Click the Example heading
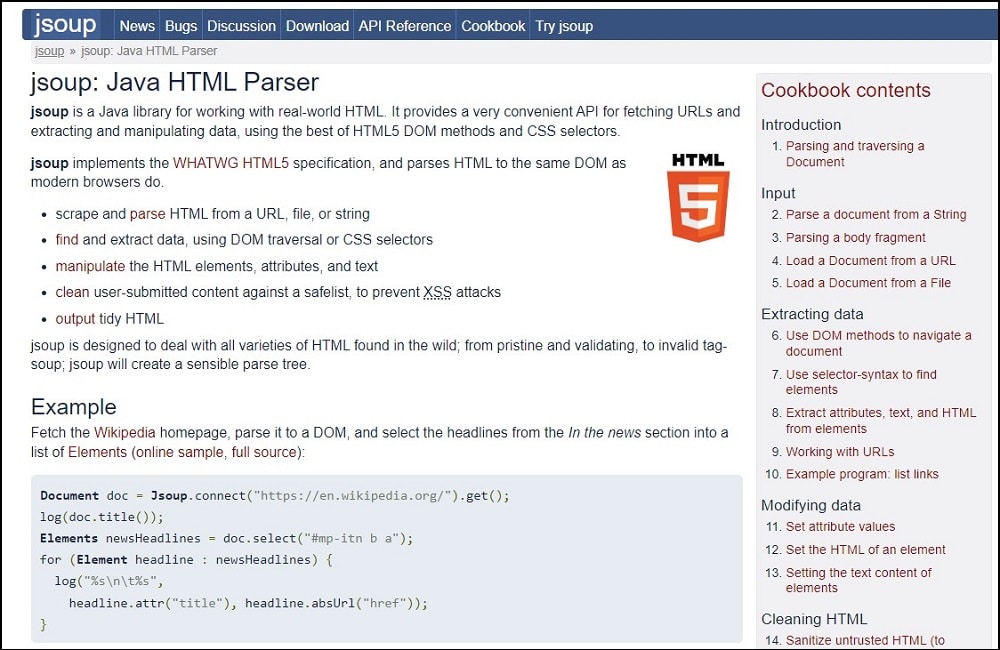The image size is (1000, 650). 74,406
